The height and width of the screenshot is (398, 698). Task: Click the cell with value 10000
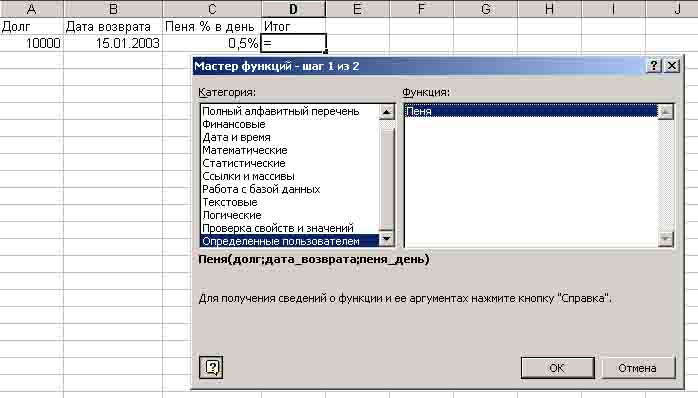(x=31, y=43)
